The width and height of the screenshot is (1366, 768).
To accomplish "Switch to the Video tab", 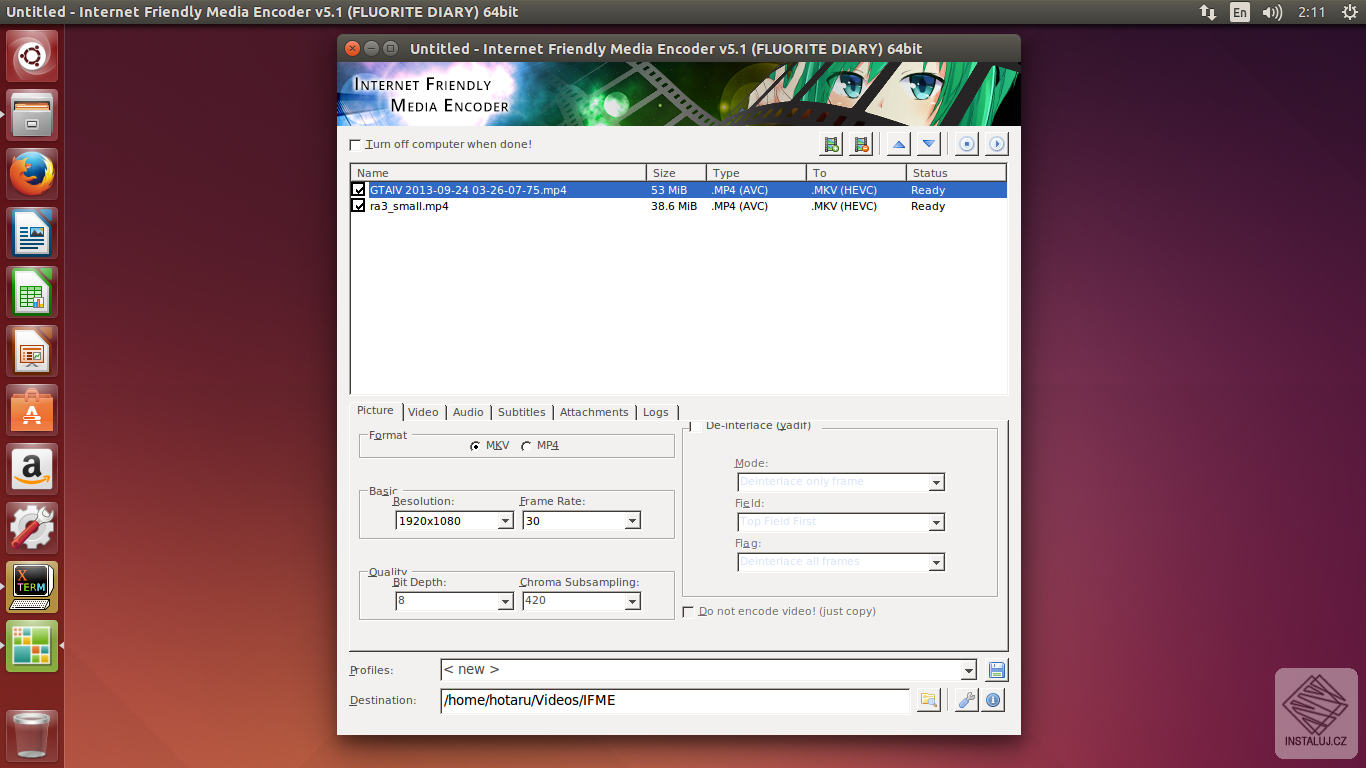I will [423, 412].
